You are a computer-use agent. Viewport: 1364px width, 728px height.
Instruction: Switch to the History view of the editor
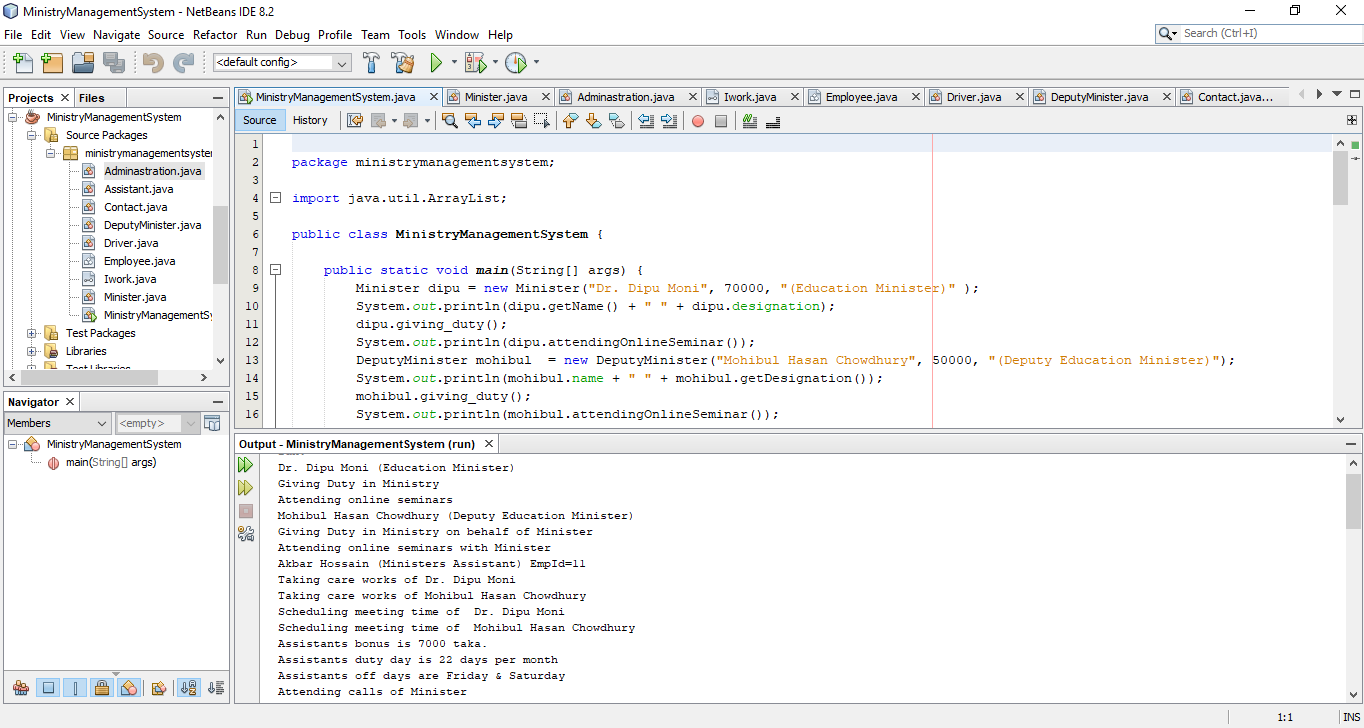coord(311,119)
